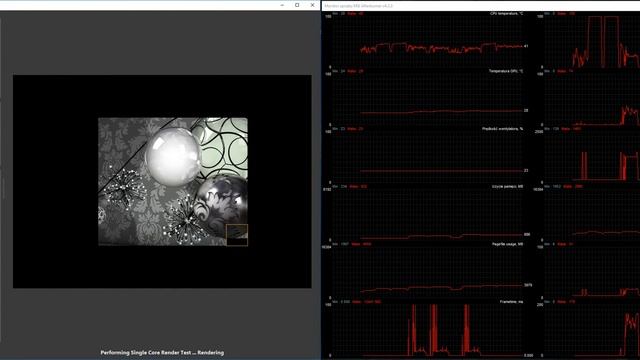Click the 'Prędkość wentylatora, %' graph label
This screenshot has height=360, width=640.
(x=502, y=129)
